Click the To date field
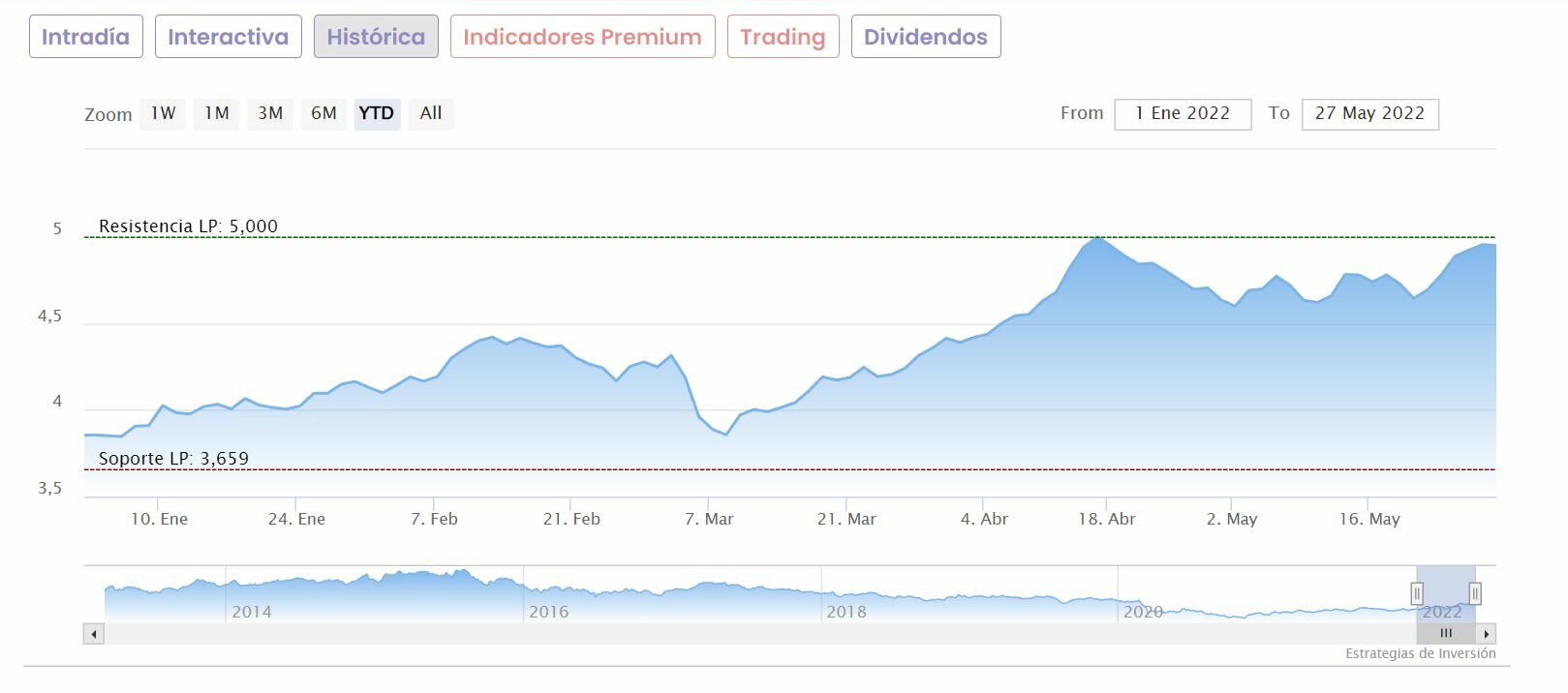The height and width of the screenshot is (693, 1568). pyautogui.click(x=1369, y=113)
